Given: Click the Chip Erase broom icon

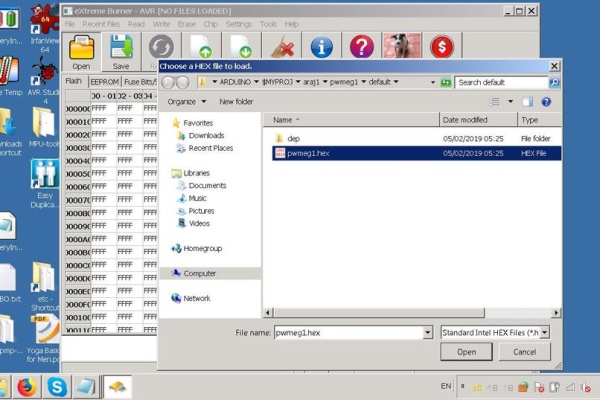Looking at the screenshot, I should 282,46.
